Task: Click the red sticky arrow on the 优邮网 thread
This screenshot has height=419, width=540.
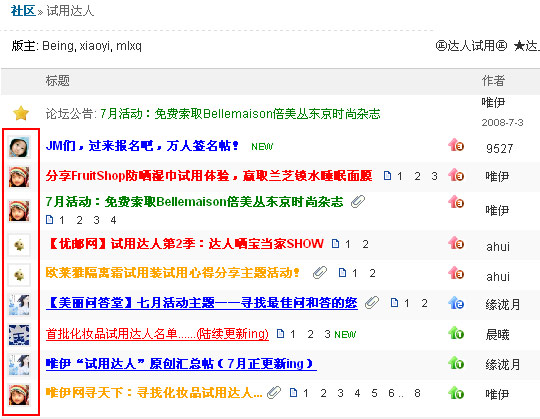Action: 456,244
